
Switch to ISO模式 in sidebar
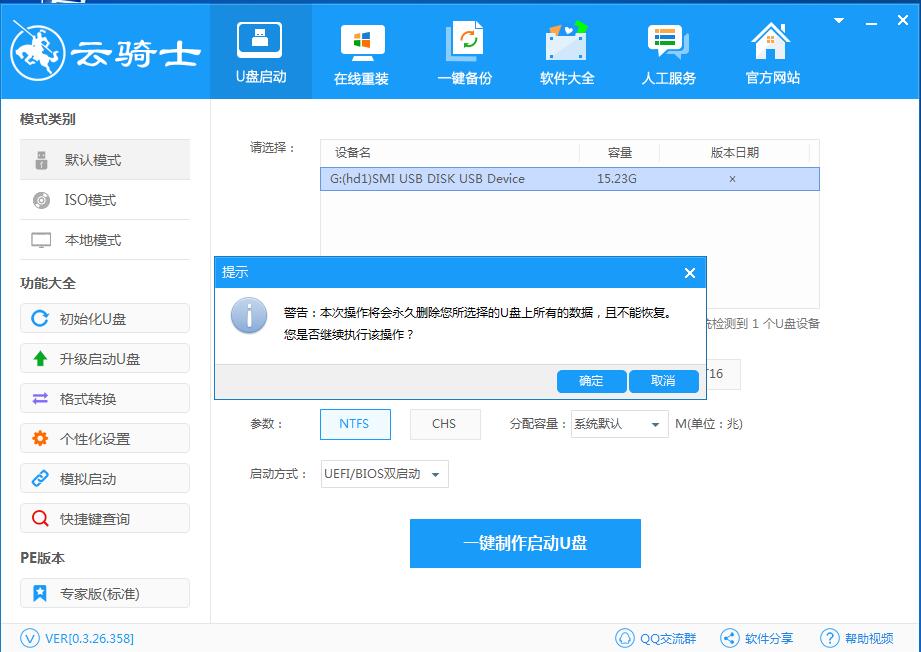[x=105, y=200]
